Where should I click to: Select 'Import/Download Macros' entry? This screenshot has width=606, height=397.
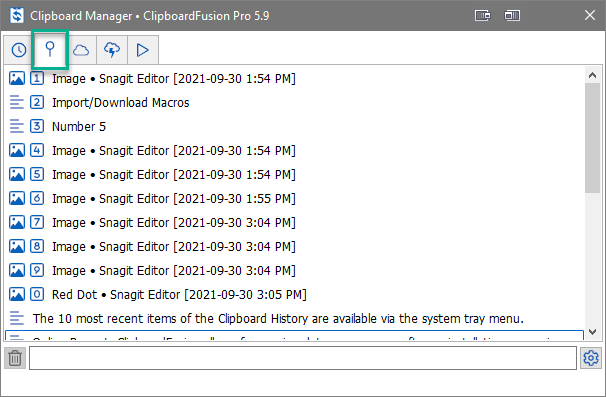pyautogui.click(x=121, y=102)
